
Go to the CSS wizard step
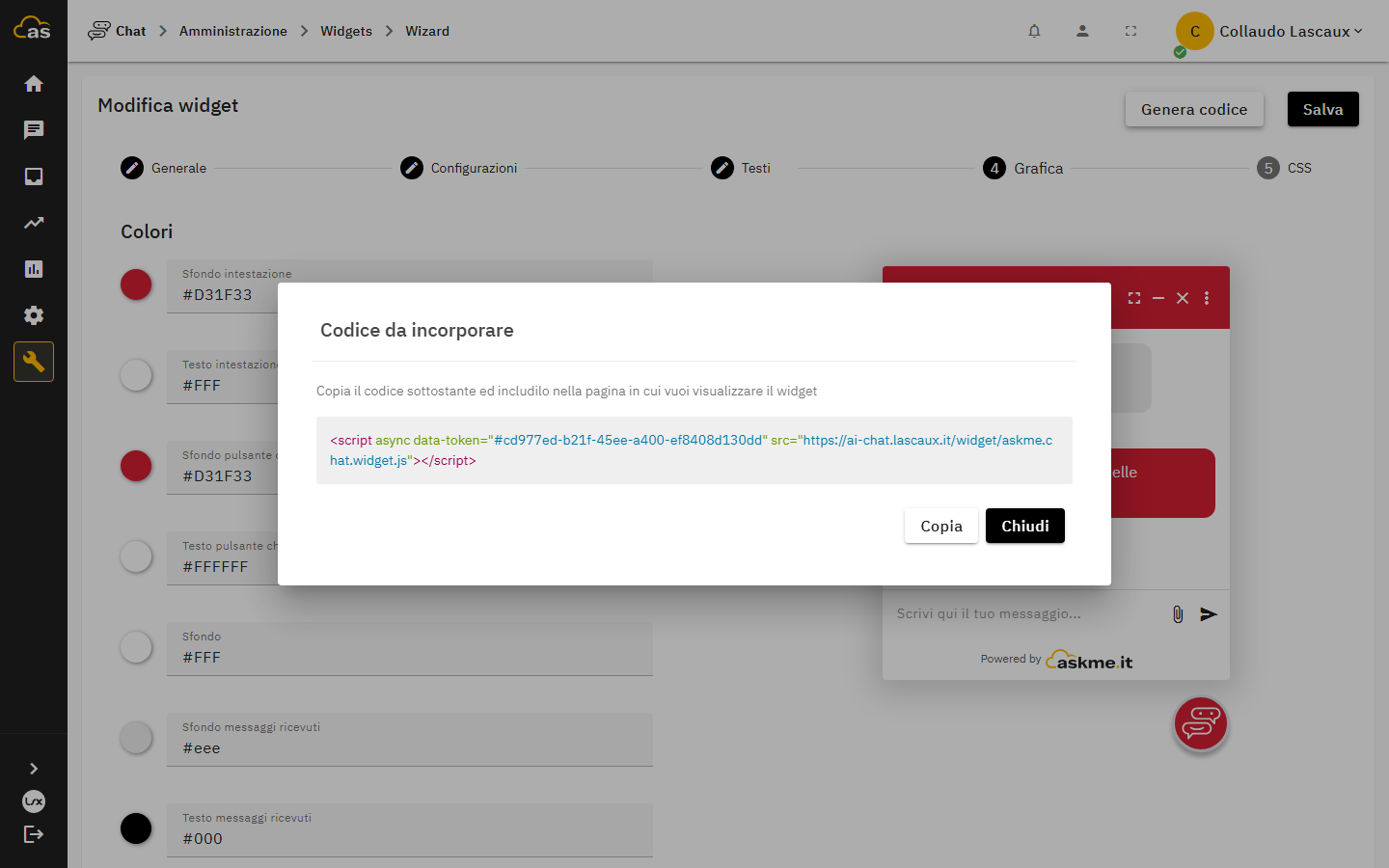tap(1285, 168)
